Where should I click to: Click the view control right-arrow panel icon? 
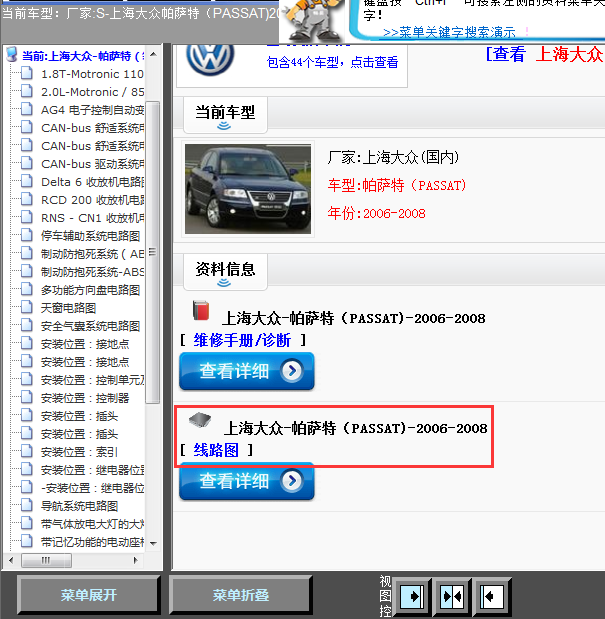413,596
